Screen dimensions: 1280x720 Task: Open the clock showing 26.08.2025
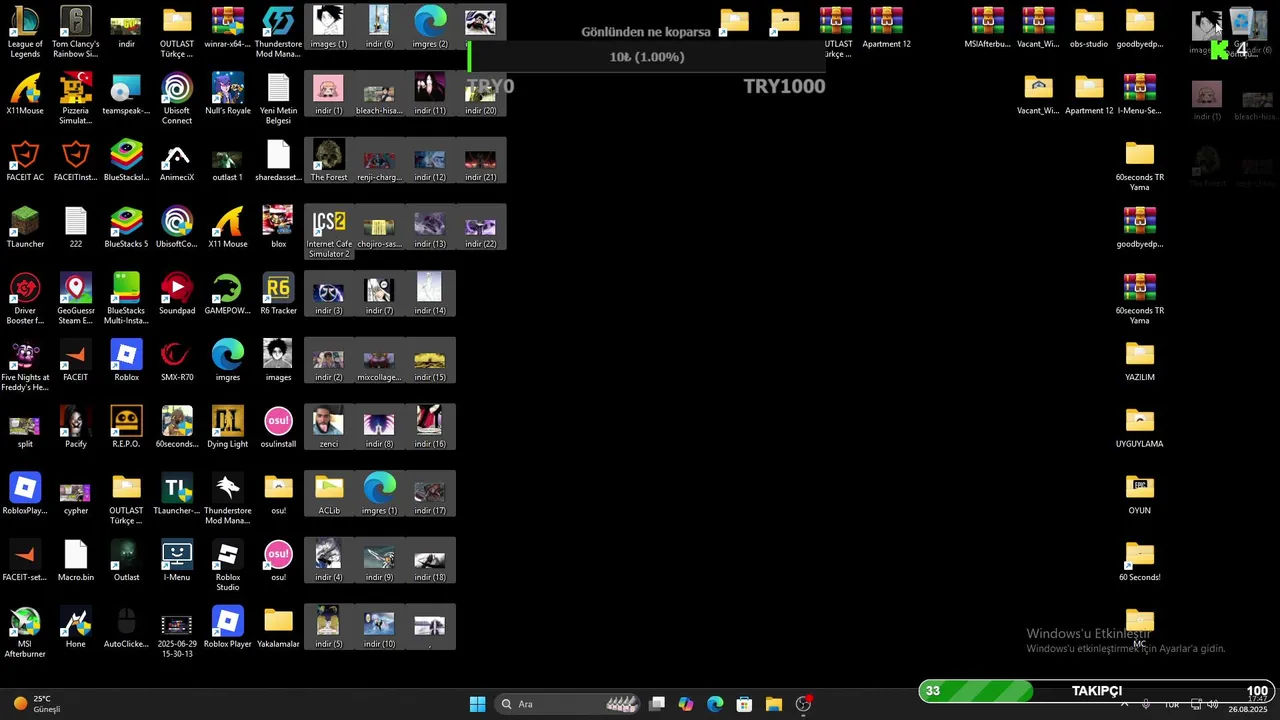pyautogui.click(x=1248, y=704)
